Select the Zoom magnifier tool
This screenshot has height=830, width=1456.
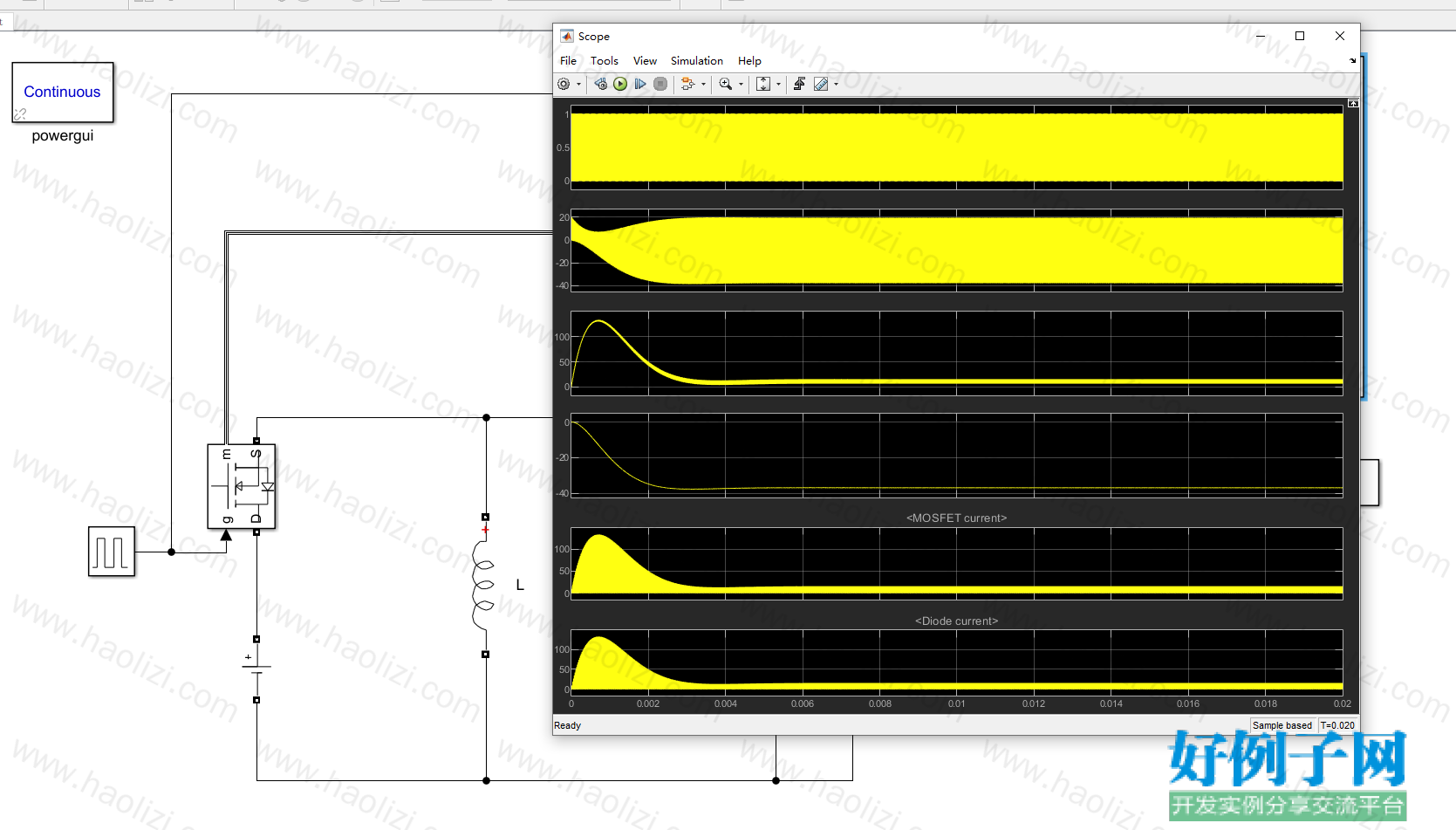725,84
